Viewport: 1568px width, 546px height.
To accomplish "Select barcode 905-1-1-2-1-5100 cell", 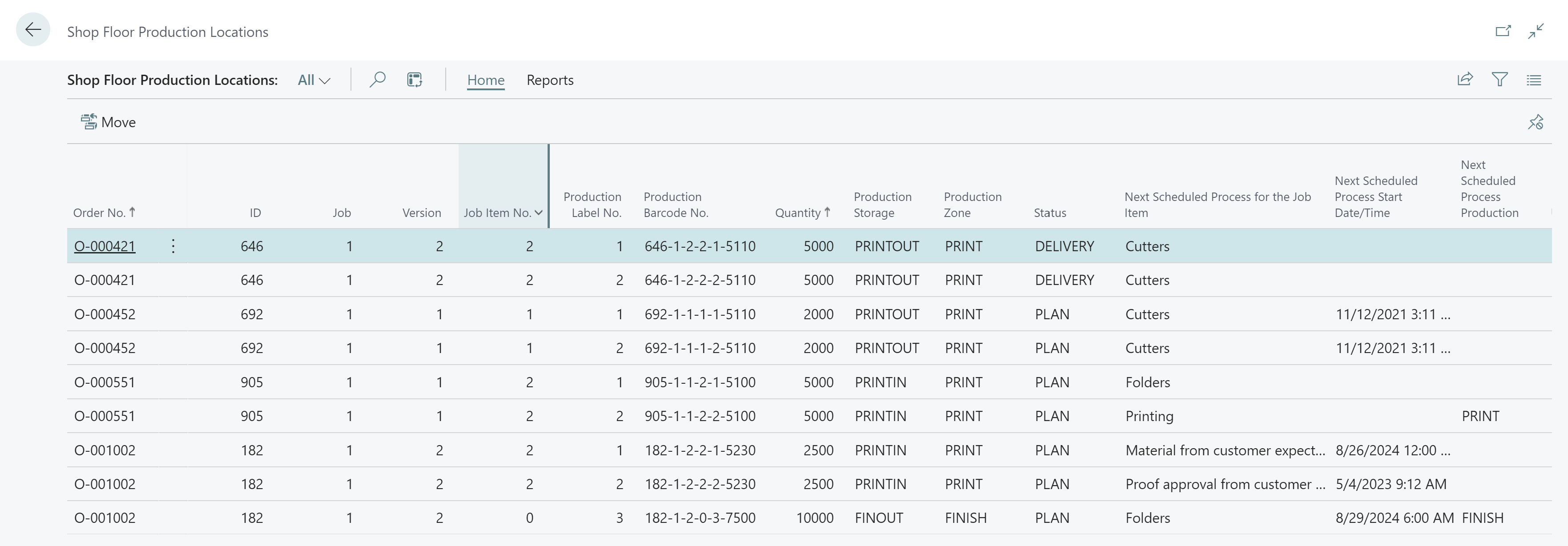I will tap(700, 381).
